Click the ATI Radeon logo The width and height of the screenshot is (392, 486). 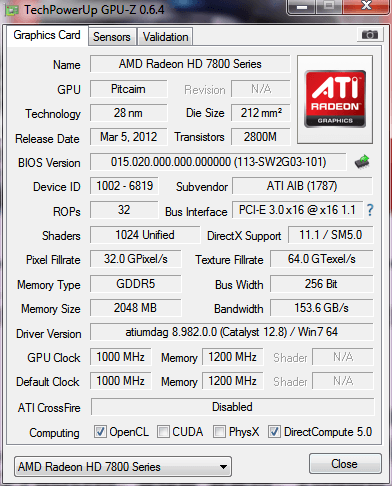pyautogui.click(x=335, y=99)
